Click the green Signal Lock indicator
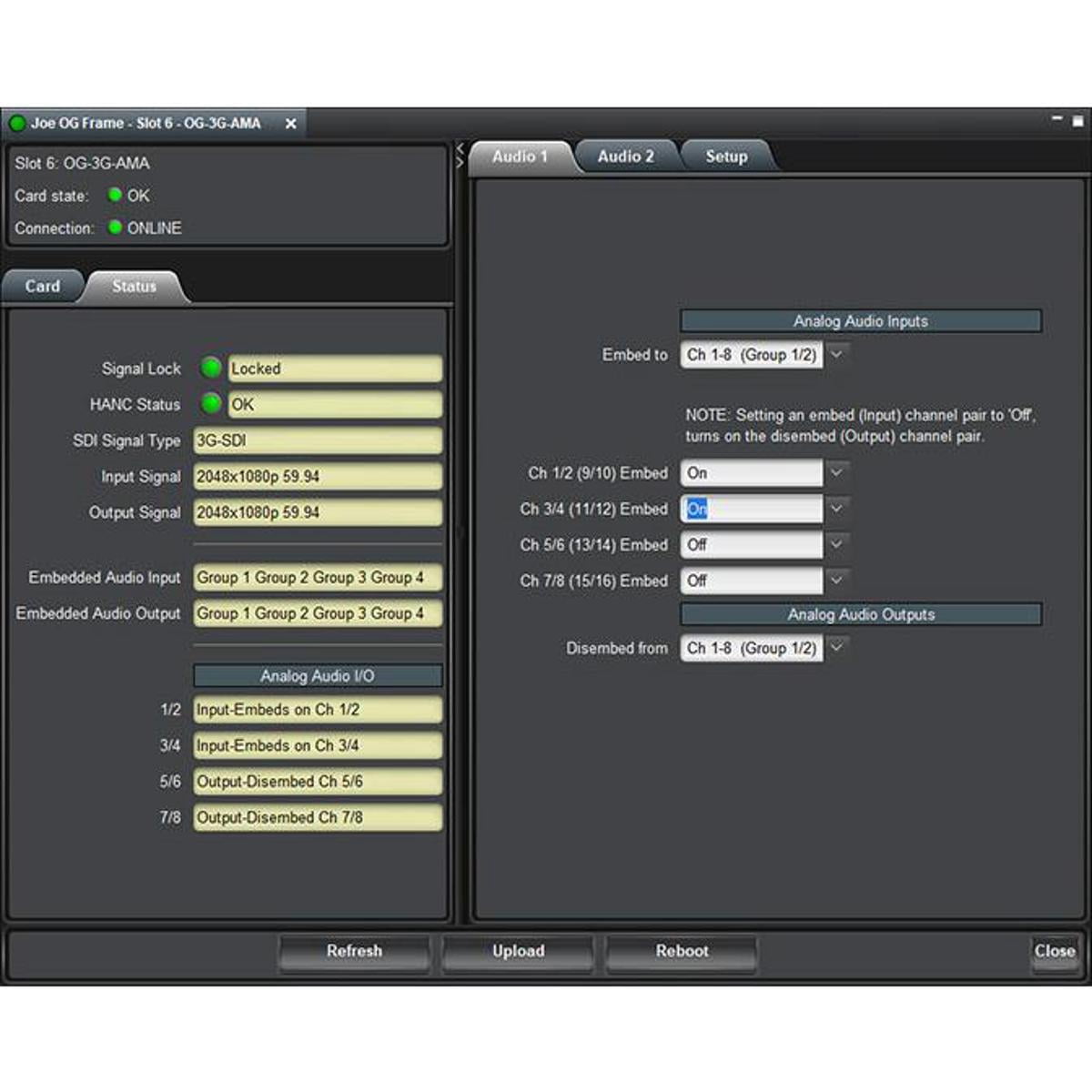Screen dimensions: 1092x1092 click(x=211, y=368)
